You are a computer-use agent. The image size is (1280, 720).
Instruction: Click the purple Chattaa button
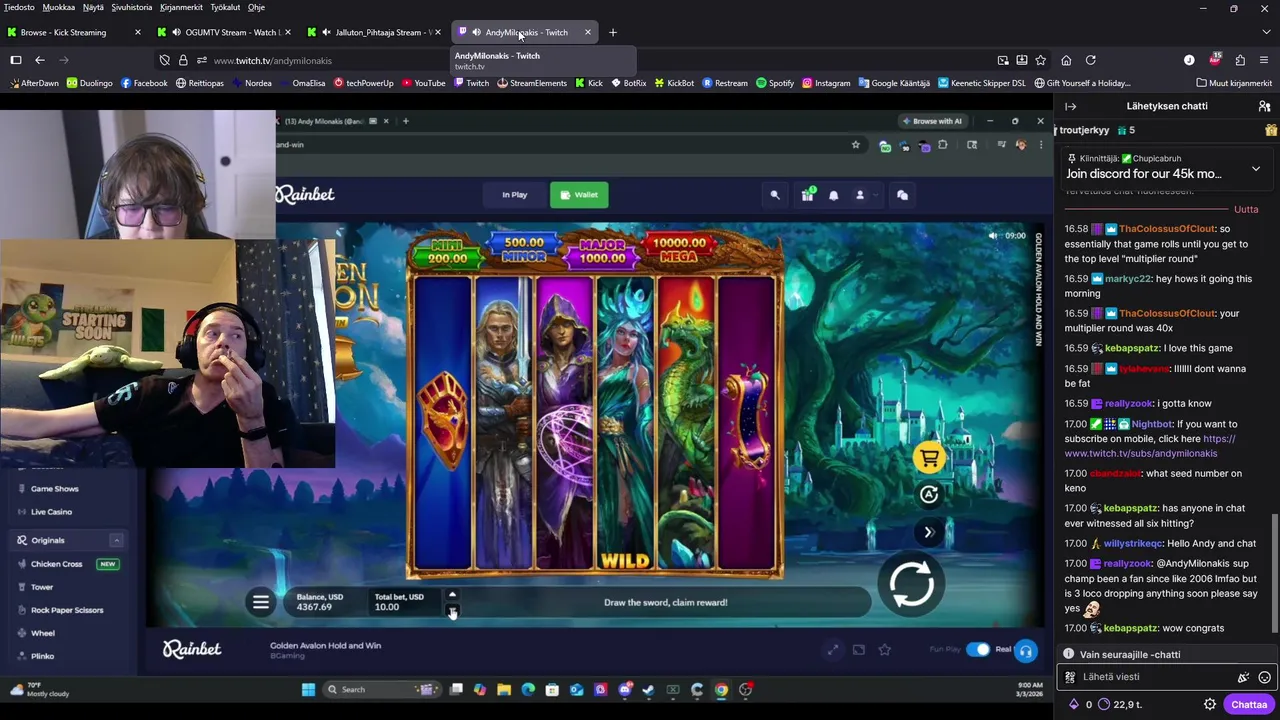pos(1249,704)
